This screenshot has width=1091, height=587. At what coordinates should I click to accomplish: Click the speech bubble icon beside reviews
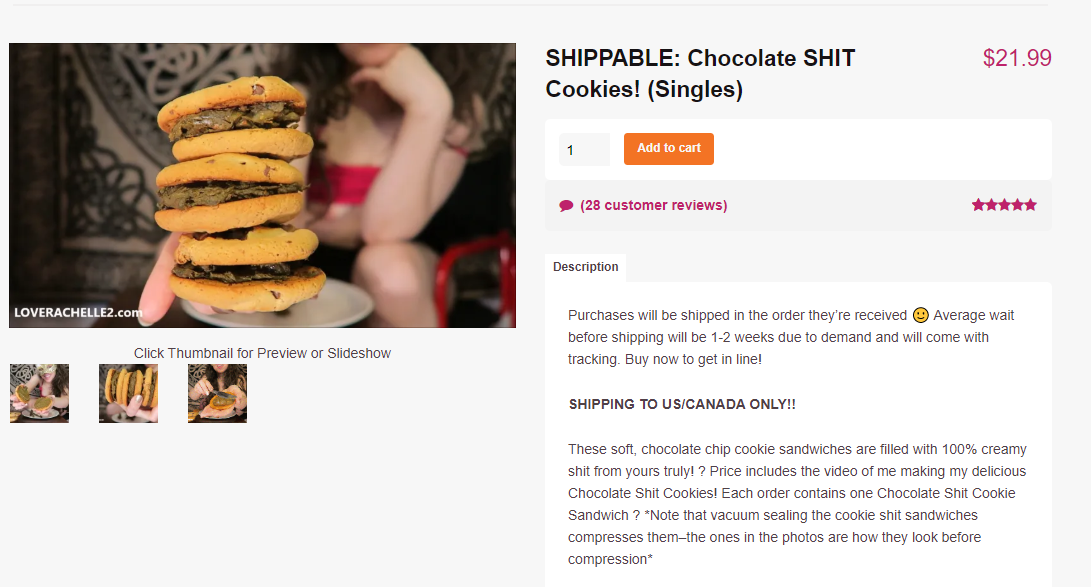[566, 206]
